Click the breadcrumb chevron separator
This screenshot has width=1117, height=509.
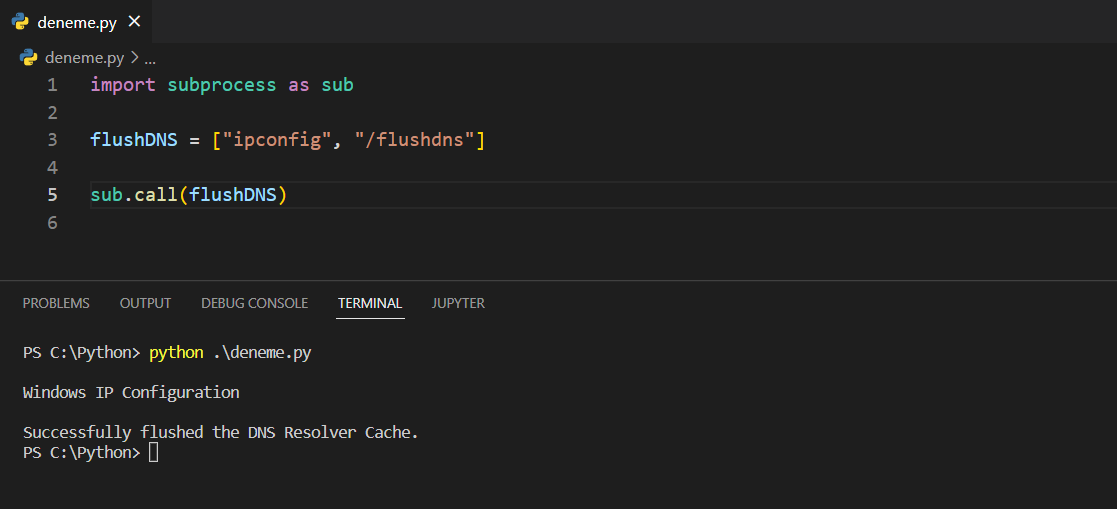pyautogui.click(x=135, y=58)
